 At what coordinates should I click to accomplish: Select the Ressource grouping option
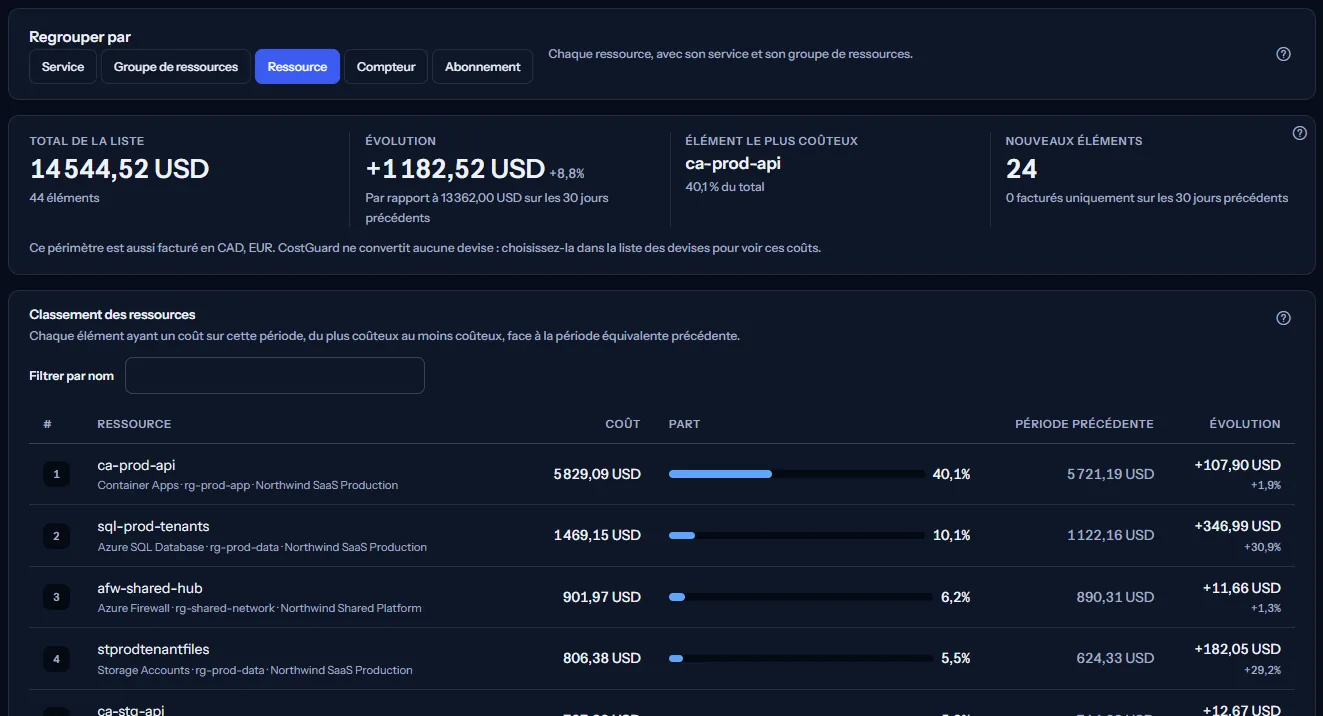pos(297,67)
